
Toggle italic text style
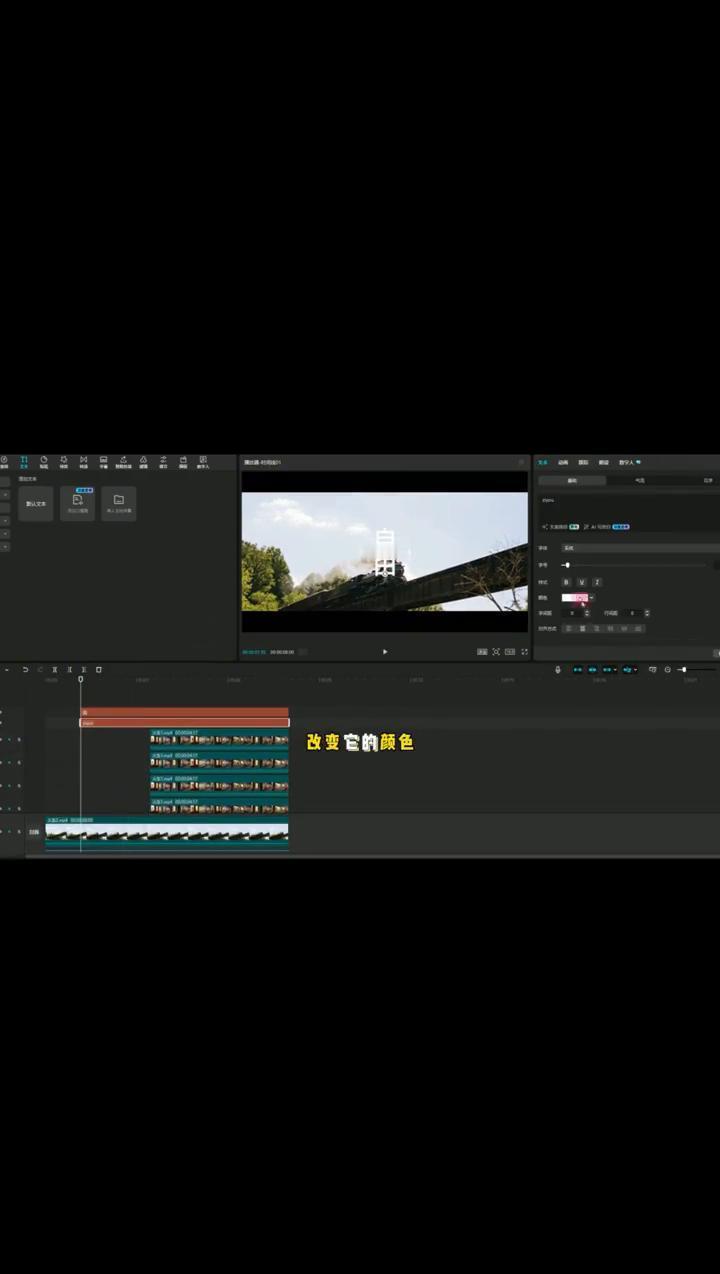coord(597,582)
